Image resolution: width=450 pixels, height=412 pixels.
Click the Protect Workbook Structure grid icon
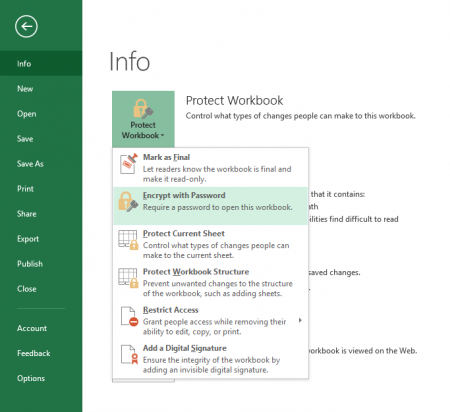point(128,278)
